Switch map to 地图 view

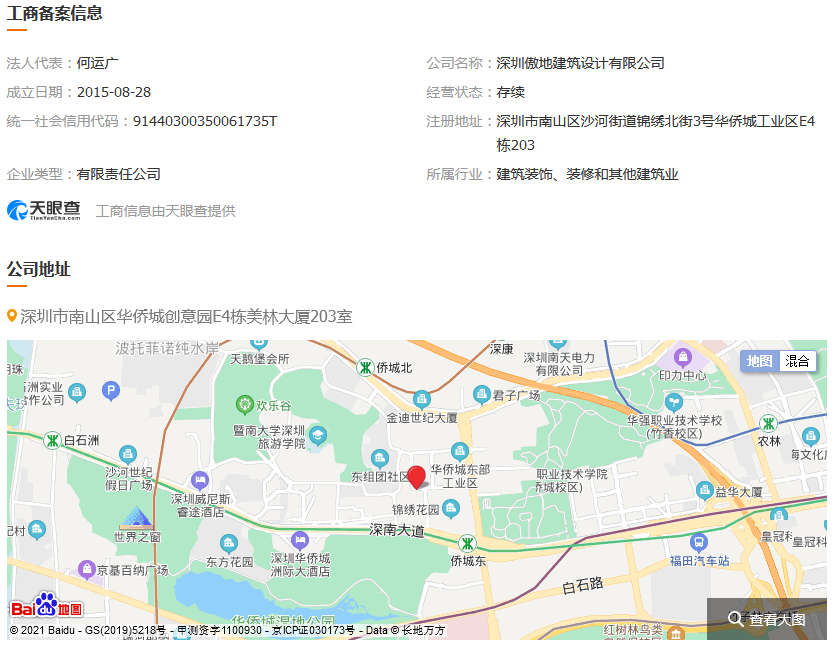[x=759, y=362]
